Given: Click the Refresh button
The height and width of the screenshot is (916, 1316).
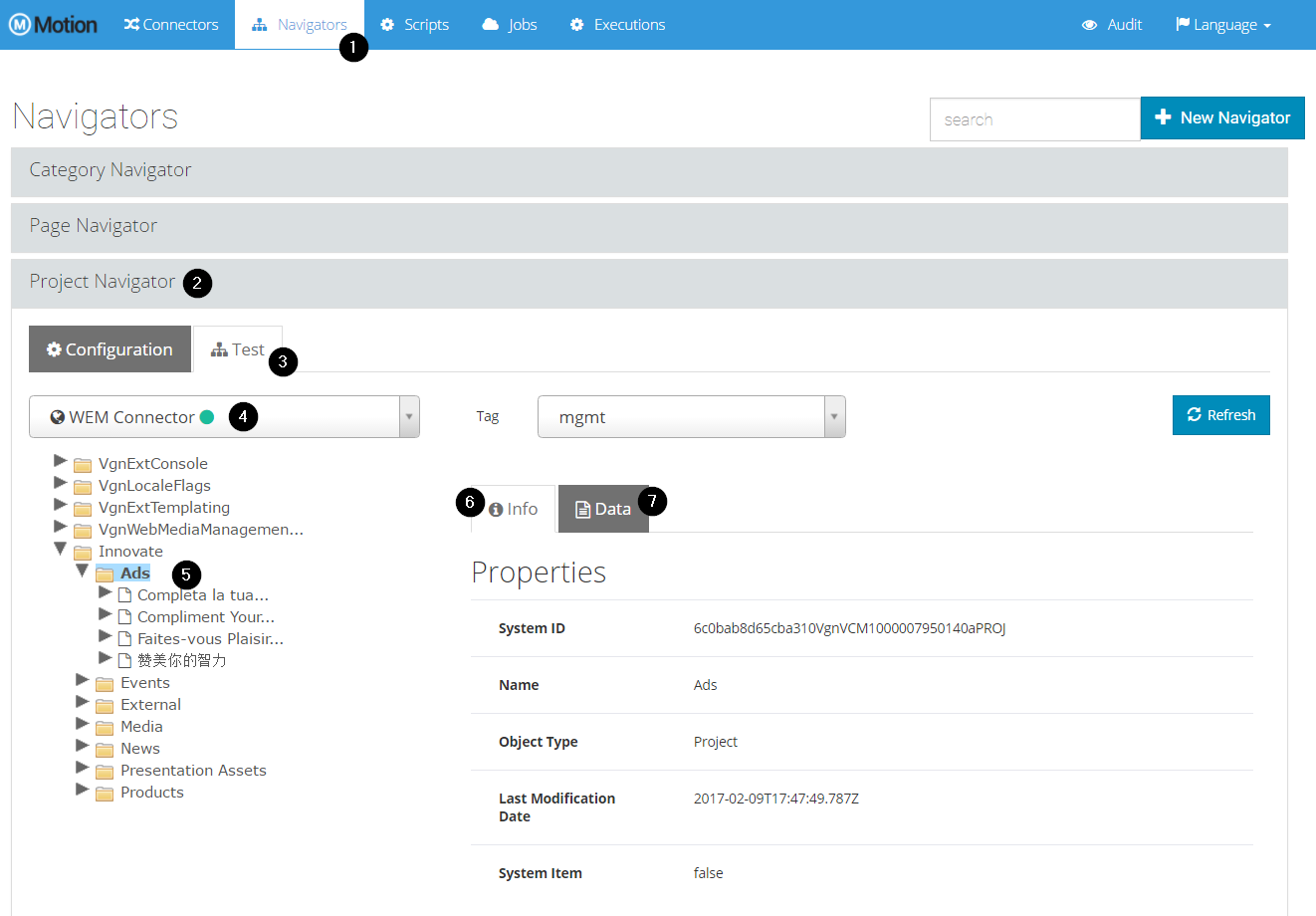Looking at the screenshot, I should [1221, 415].
